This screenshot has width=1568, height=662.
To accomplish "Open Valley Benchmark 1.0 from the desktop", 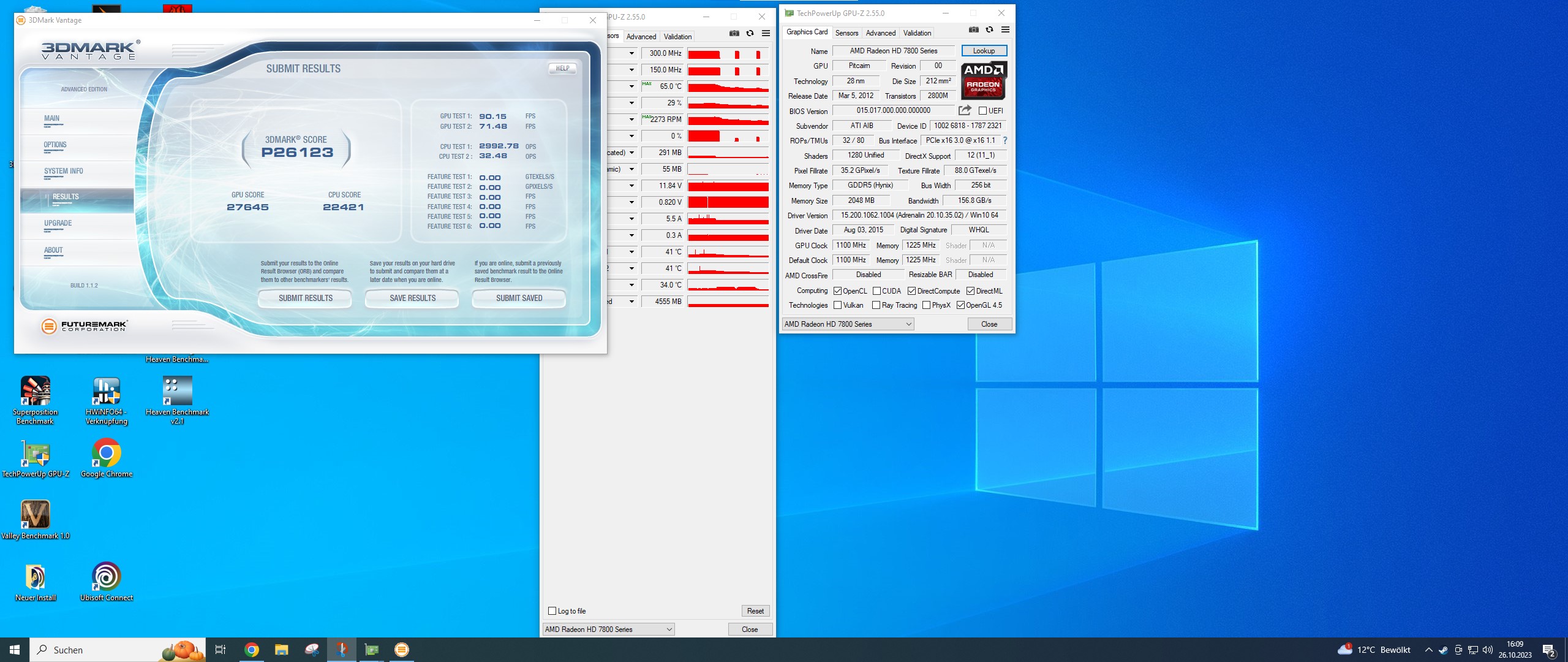I will pyautogui.click(x=35, y=515).
